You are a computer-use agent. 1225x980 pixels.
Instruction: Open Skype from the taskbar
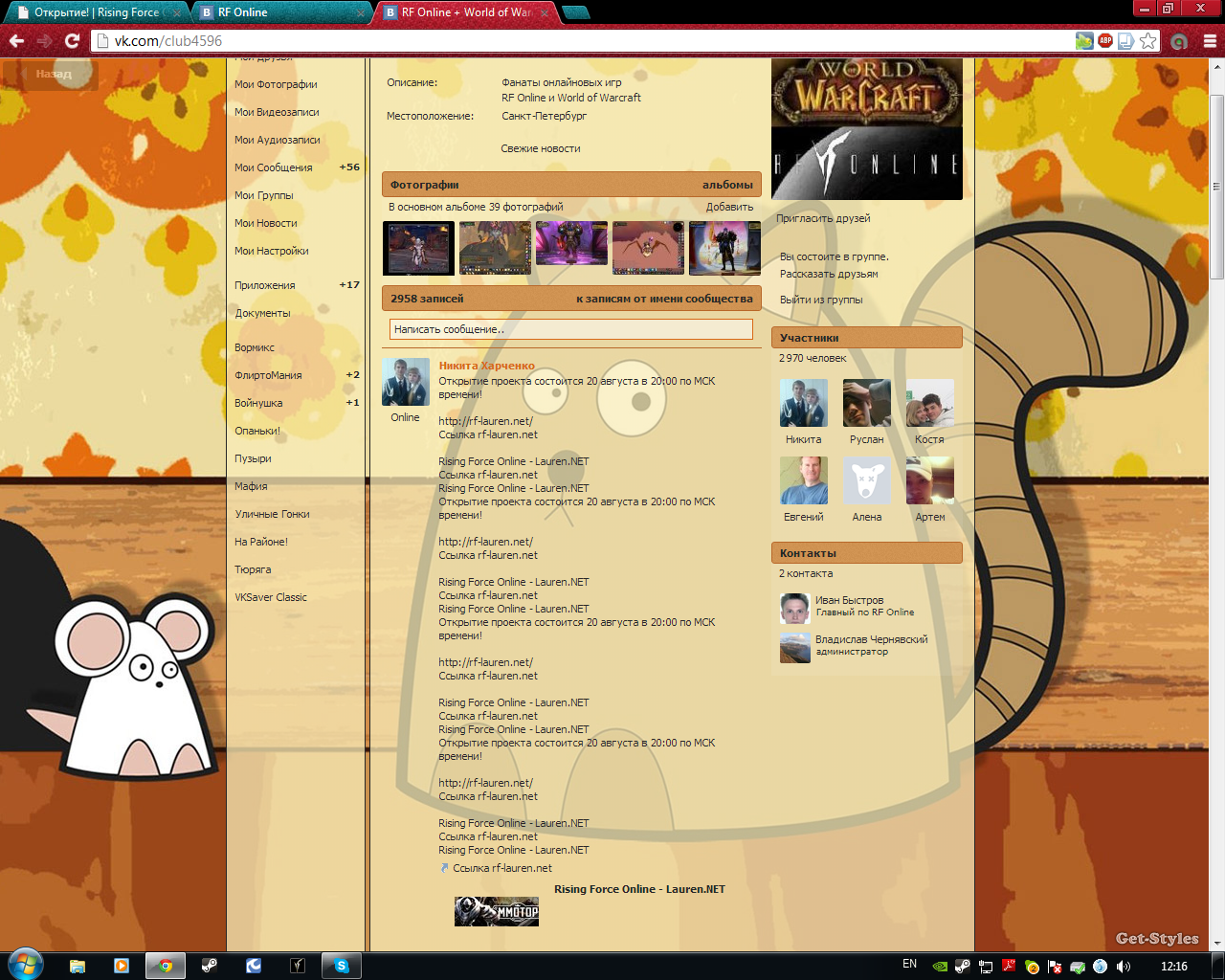point(342,966)
